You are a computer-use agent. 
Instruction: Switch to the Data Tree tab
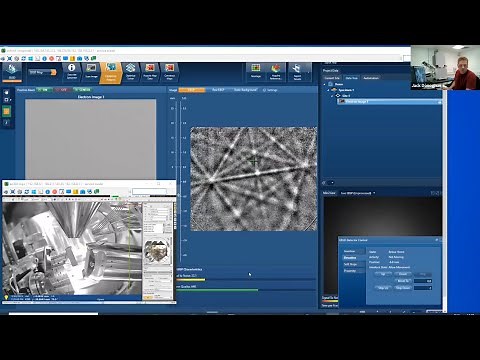[351, 78]
